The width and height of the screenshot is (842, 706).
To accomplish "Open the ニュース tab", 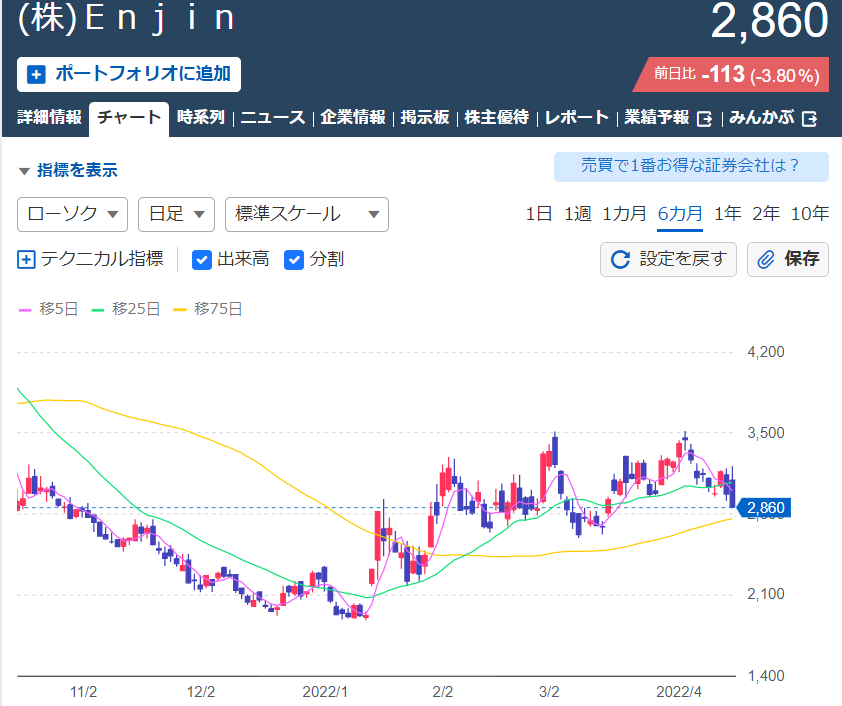I will point(273,117).
